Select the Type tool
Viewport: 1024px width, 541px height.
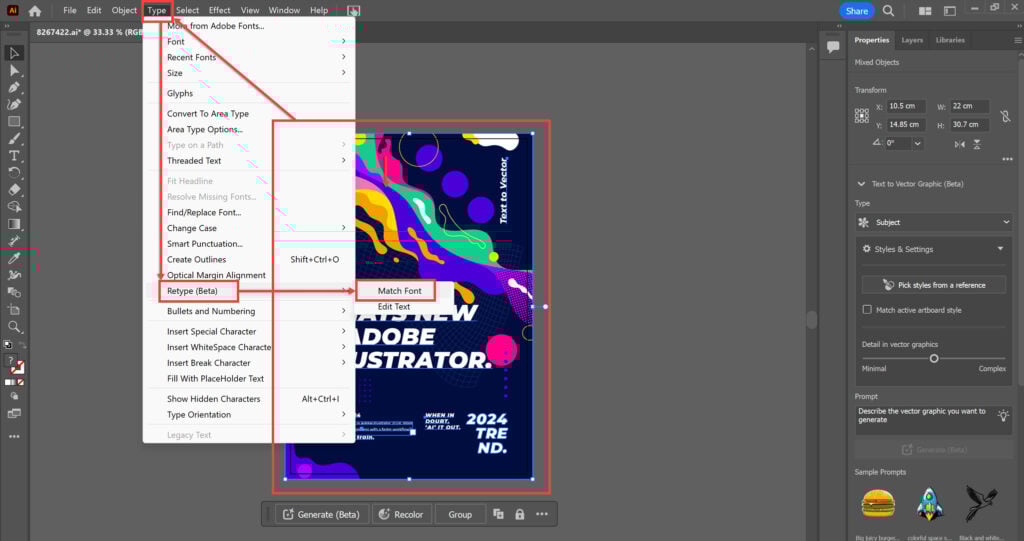pyautogui.click(x=14, y=156)
